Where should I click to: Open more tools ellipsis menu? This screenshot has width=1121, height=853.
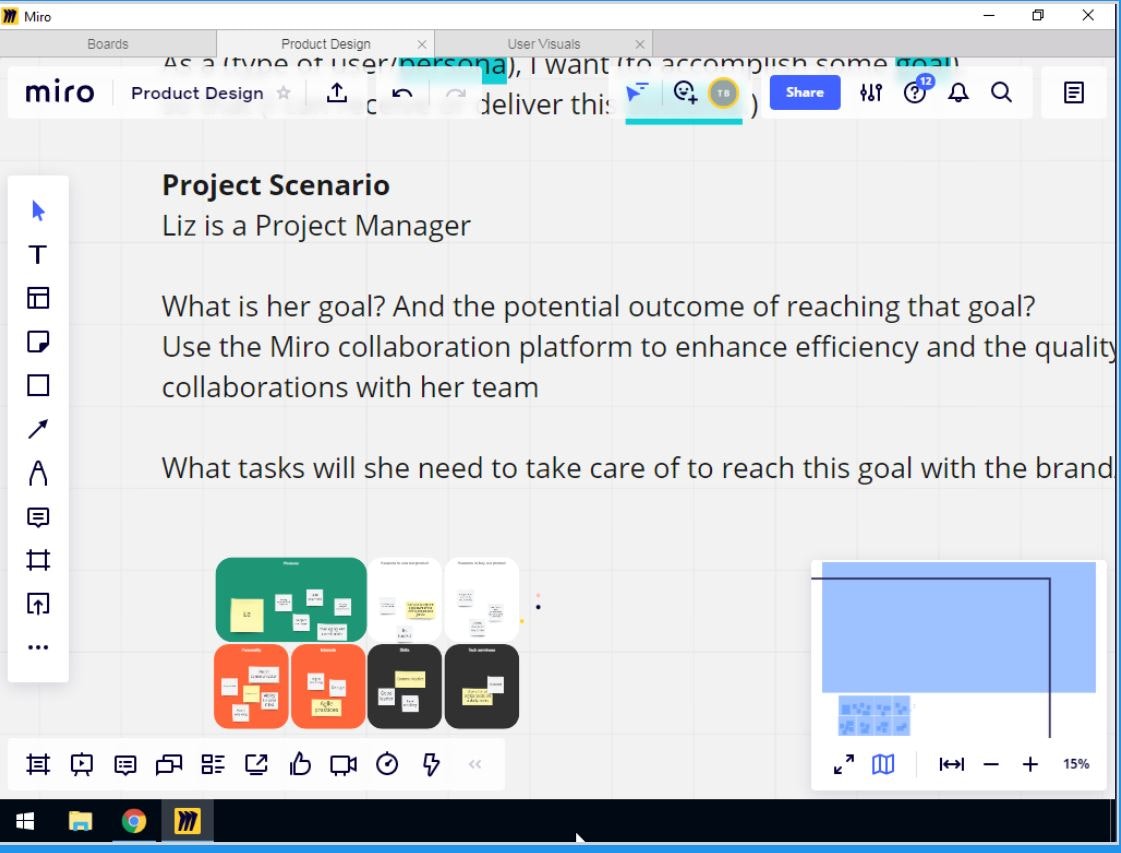[38, 647]
